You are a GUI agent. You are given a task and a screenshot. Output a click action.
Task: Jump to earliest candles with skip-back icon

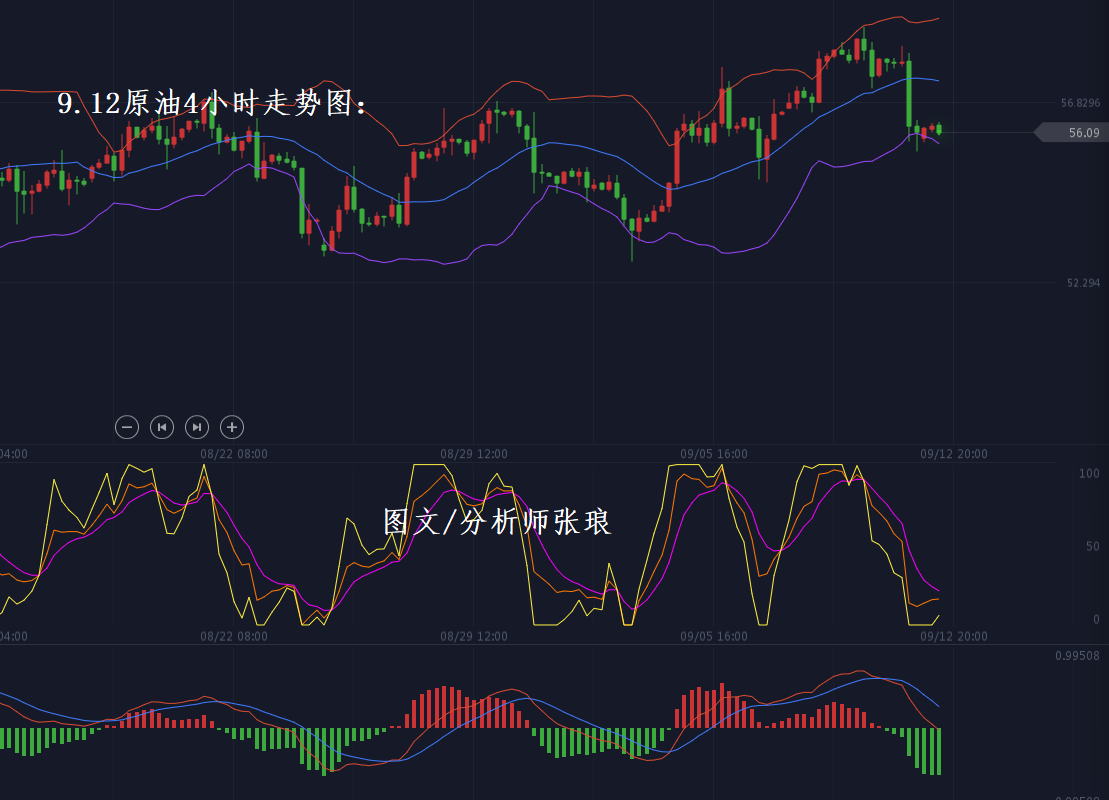(162, 427)
